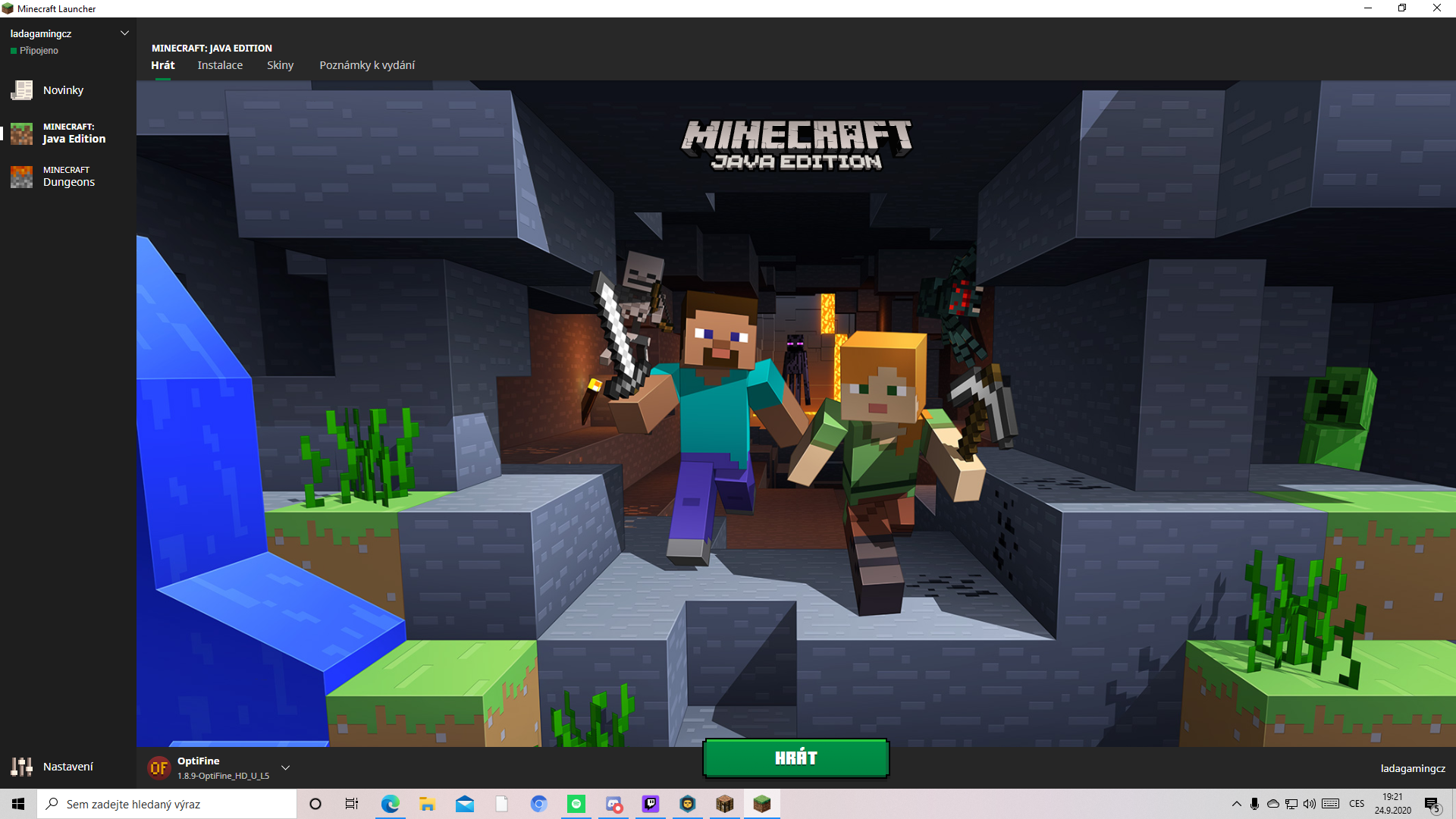Viewport: 1456px width, 819px height.
Task: Adjust the speaker volume control
Action: click(1310, 805)
